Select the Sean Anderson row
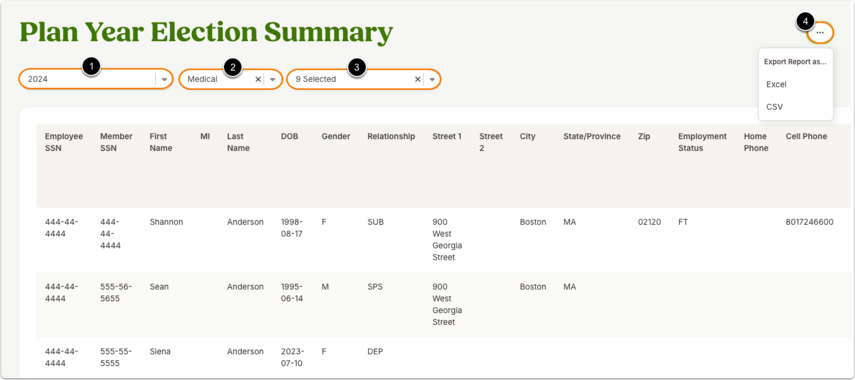The image size is (855, 380). pos(443,304)
